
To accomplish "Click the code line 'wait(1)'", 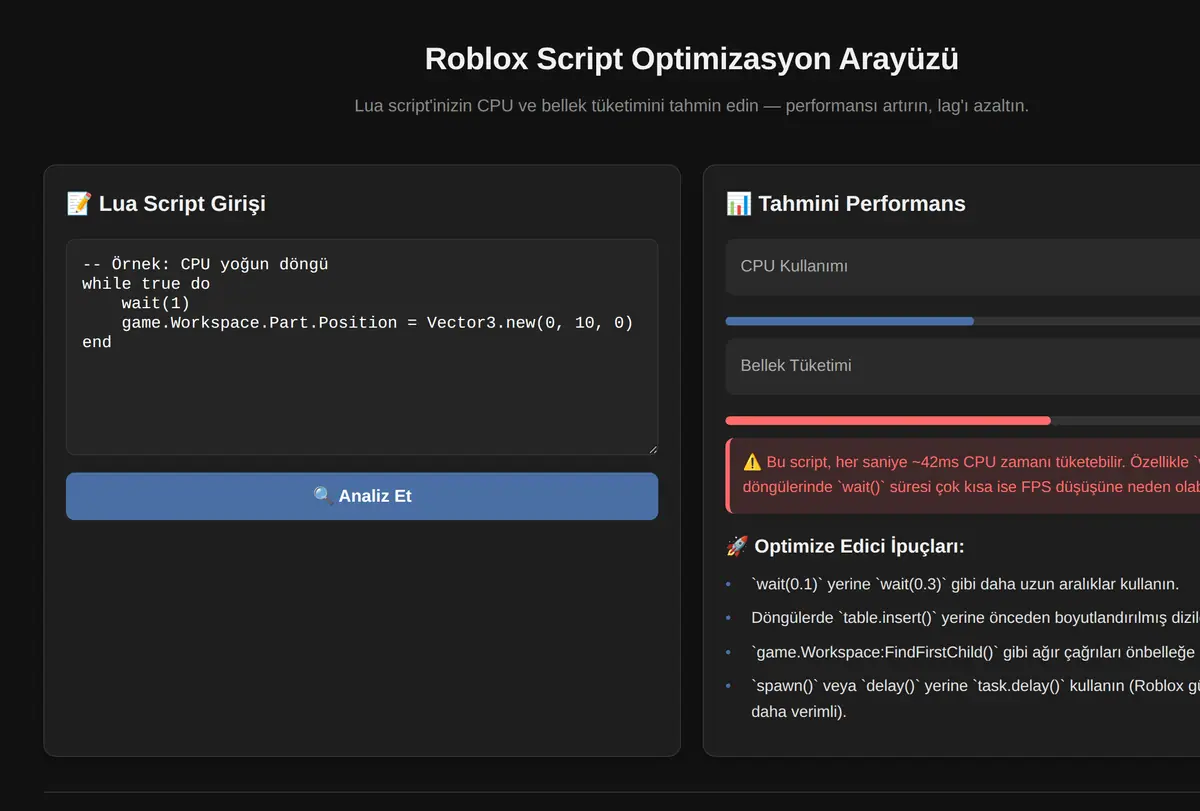I will (155, 303).
